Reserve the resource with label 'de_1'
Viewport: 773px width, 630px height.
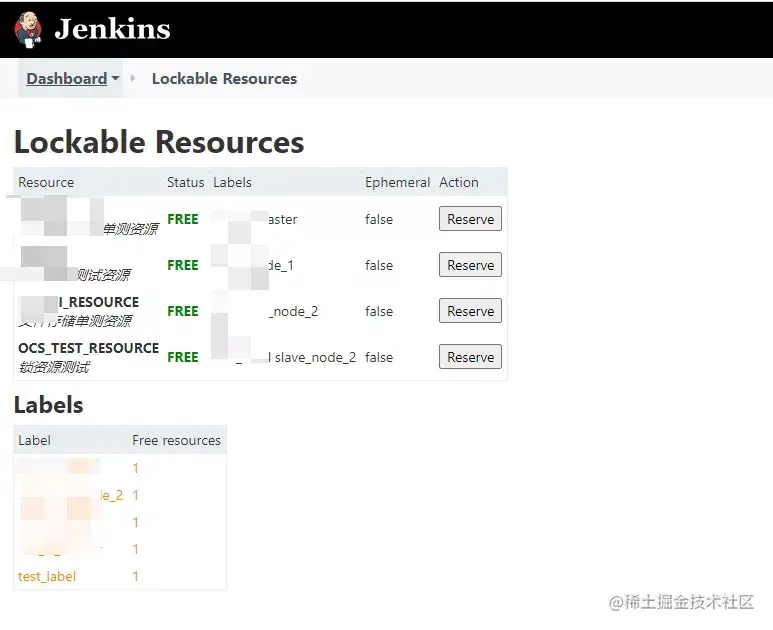470,265
